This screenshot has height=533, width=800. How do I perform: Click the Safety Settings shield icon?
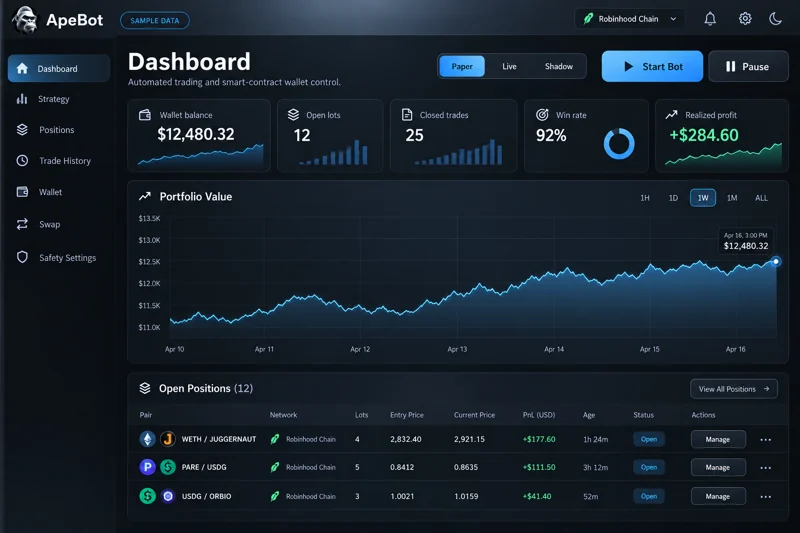point(22,257)
